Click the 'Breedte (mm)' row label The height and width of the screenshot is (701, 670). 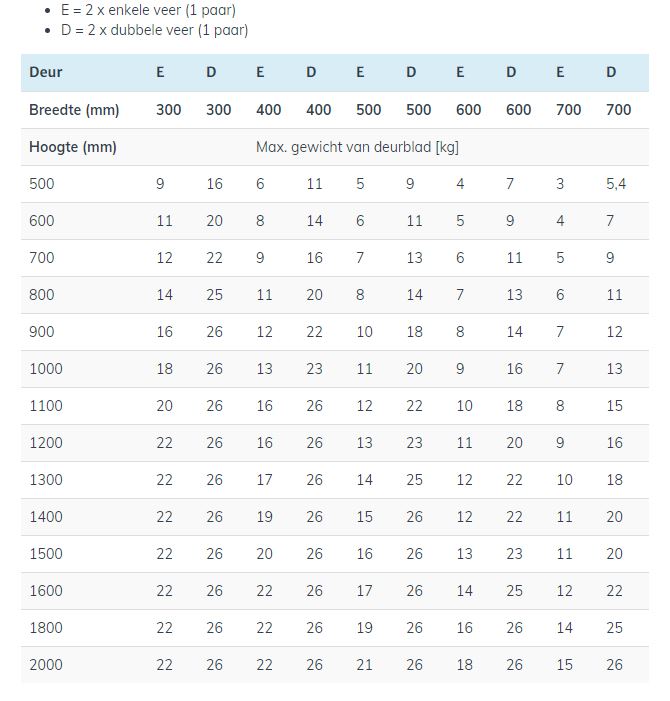click(74, 110)
